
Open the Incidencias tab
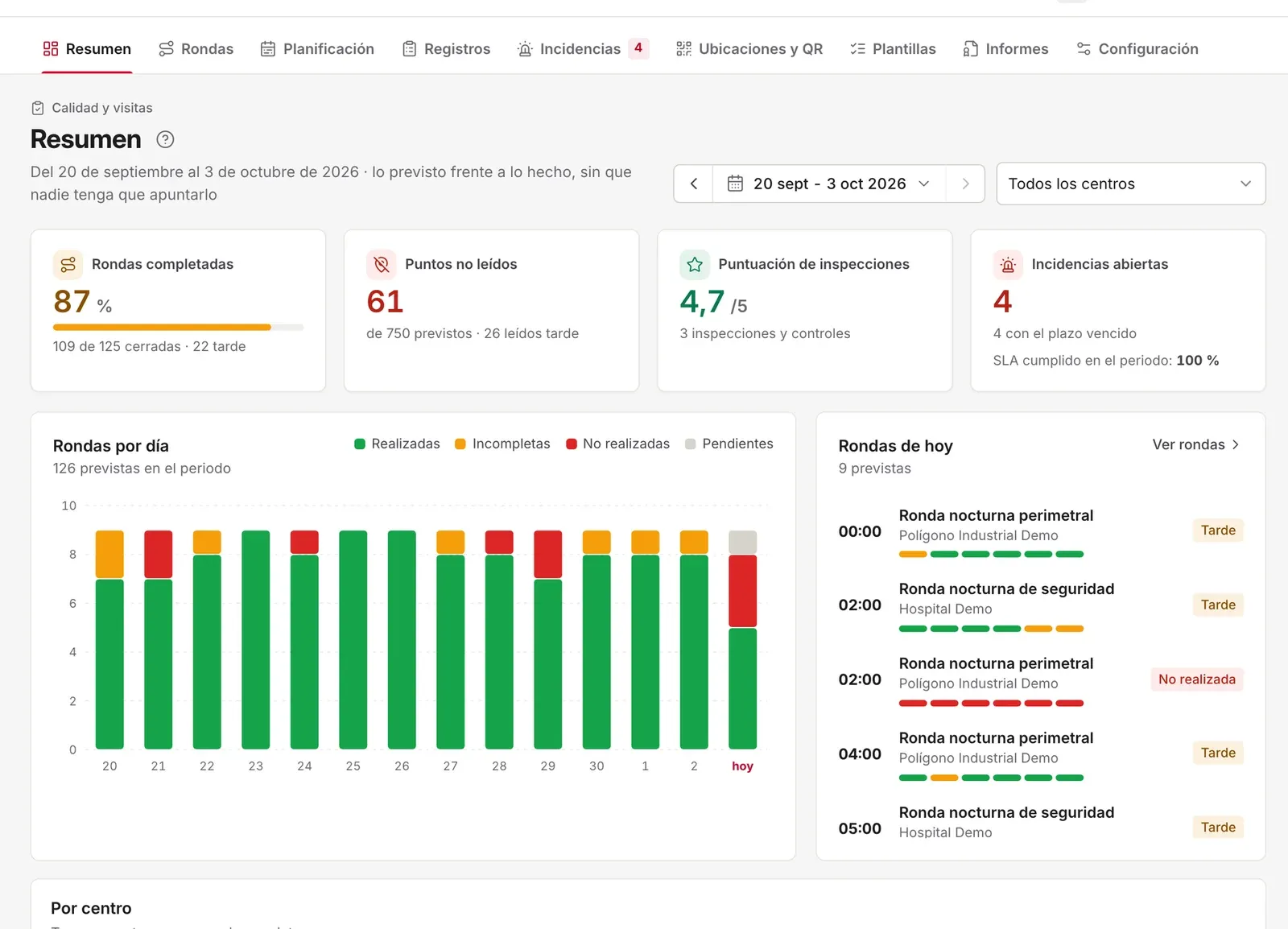point(583,49)
